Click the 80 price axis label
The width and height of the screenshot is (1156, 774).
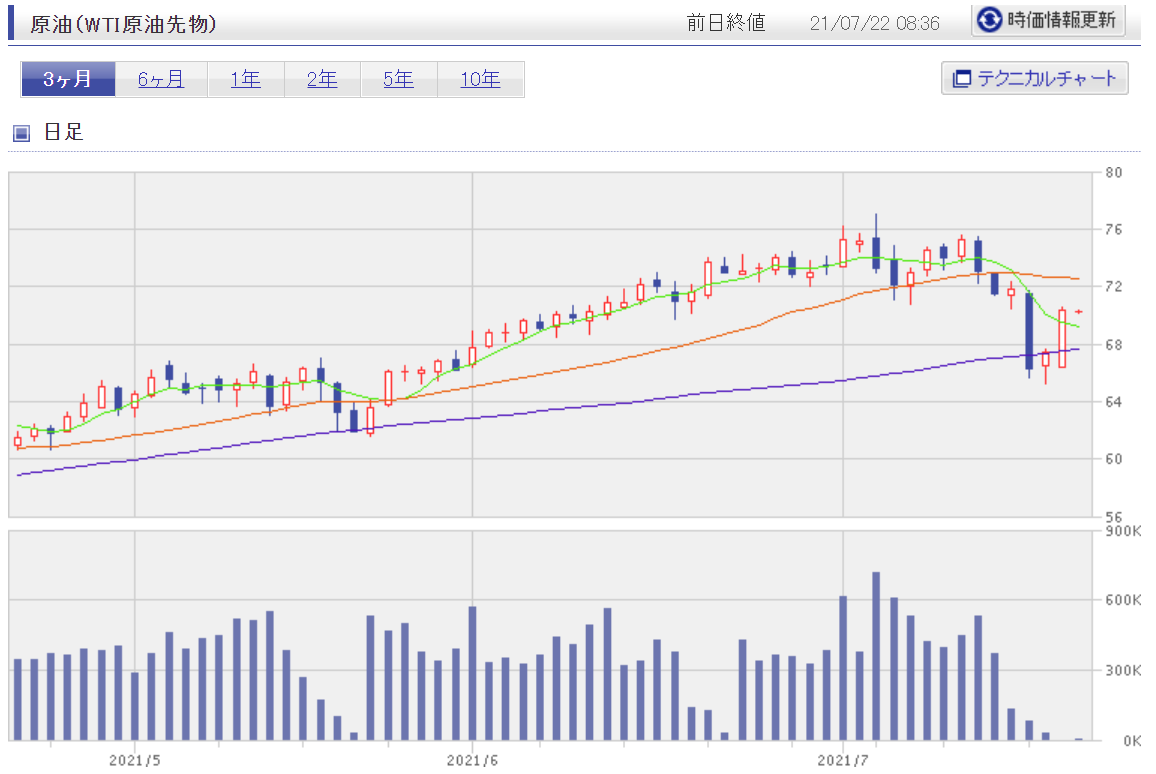(1113, 172)
